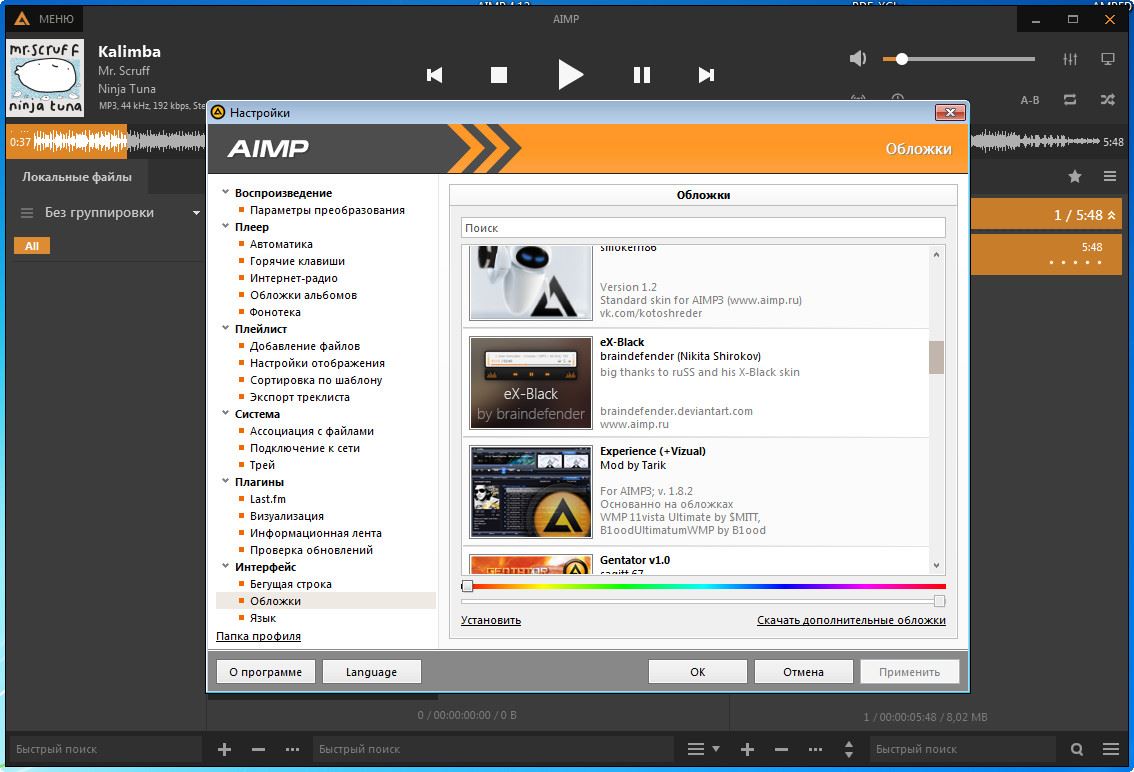This screenshot has height=772, width=1134.
Task: Close the Настройки settings dialog
Action: point(950,112)
